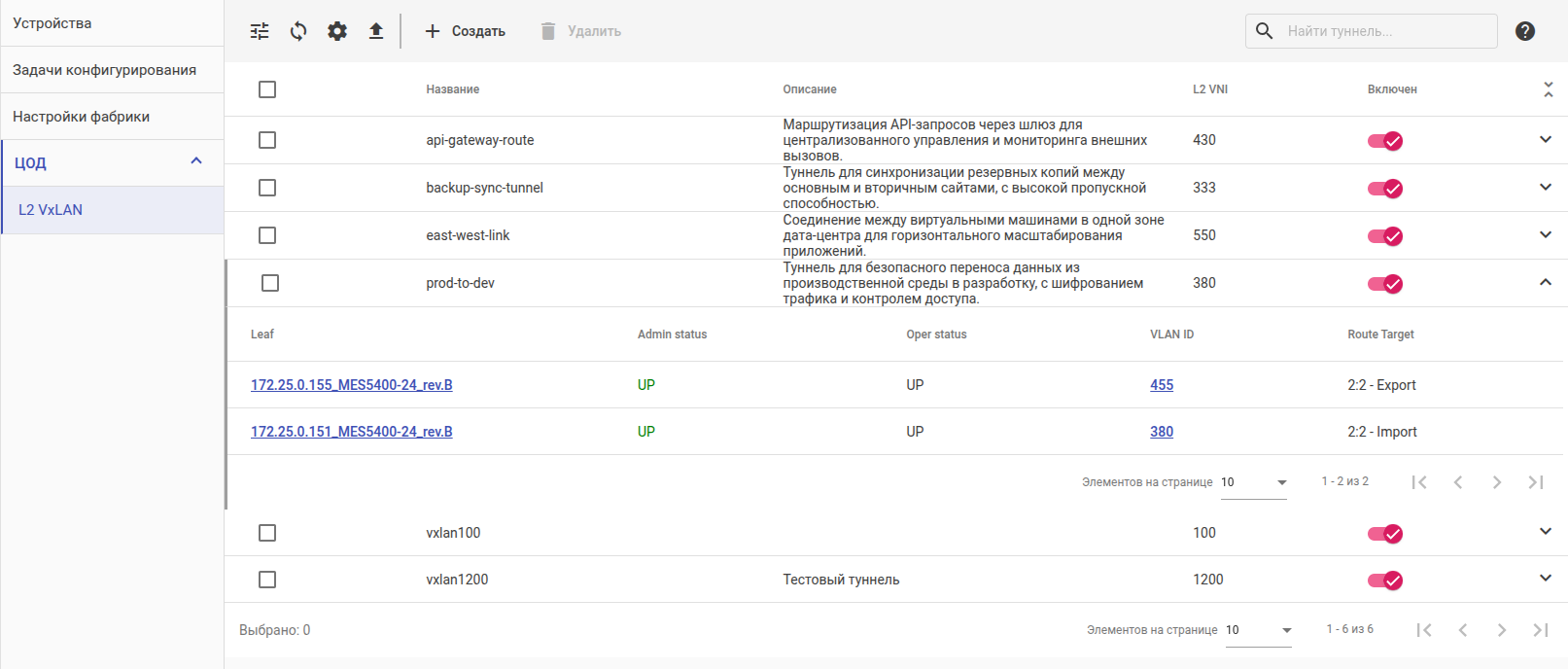This screenshot has height=669, width=1568.
Task: Expand the api-gateway-route row
Action: coord(1546,140)
